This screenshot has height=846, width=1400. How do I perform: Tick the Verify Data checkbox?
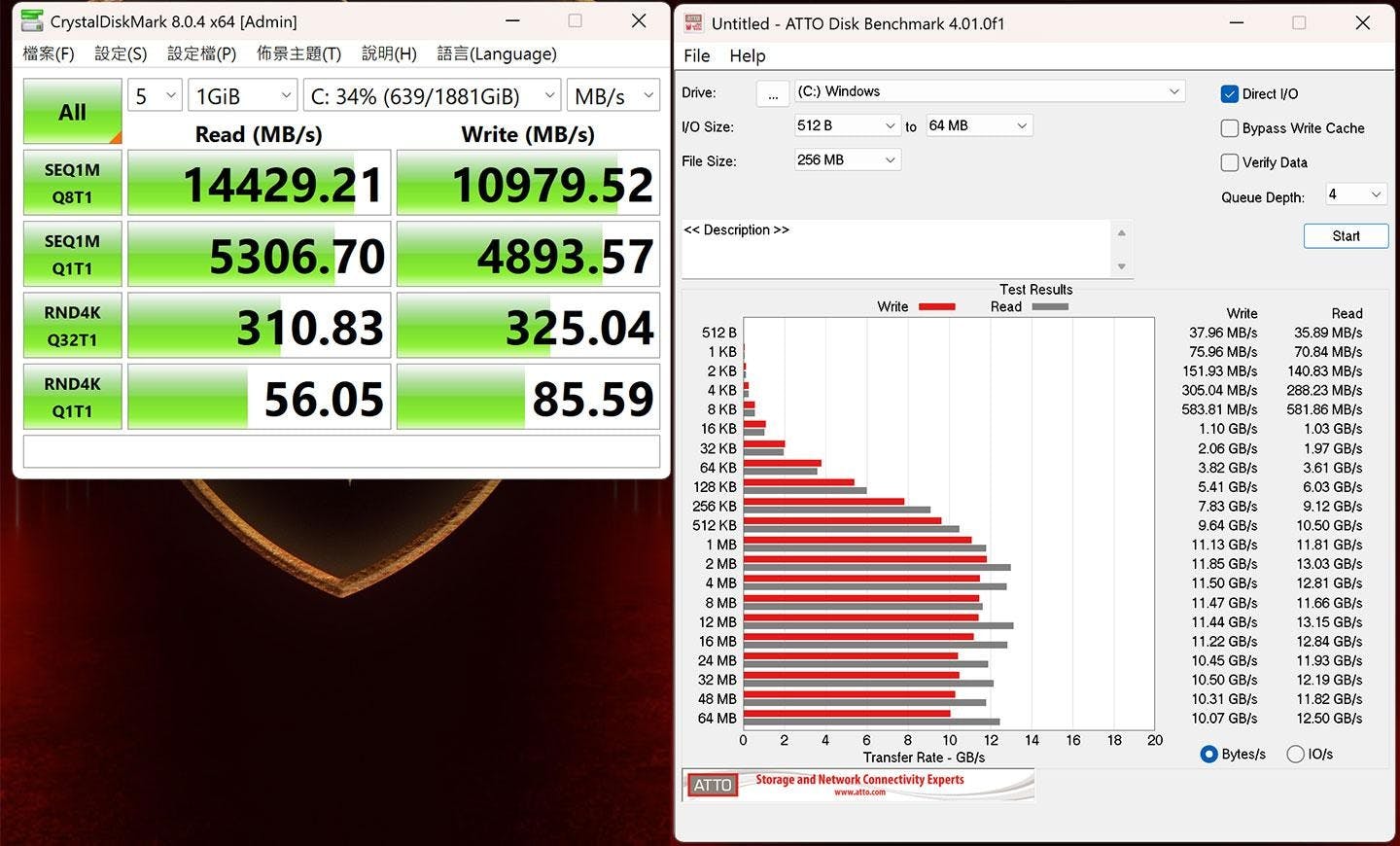(1230, 162)
